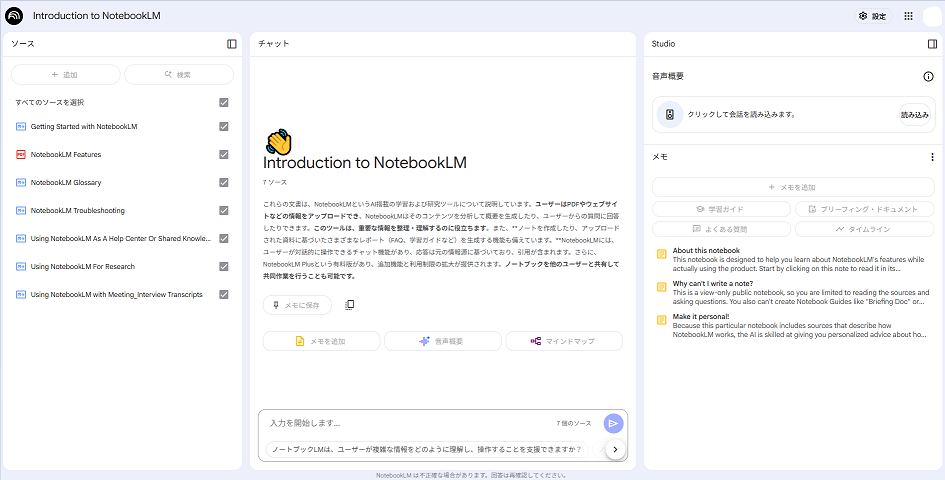
Task: Open the Why can't I write a note? note
Action: (x=793, y=292)
